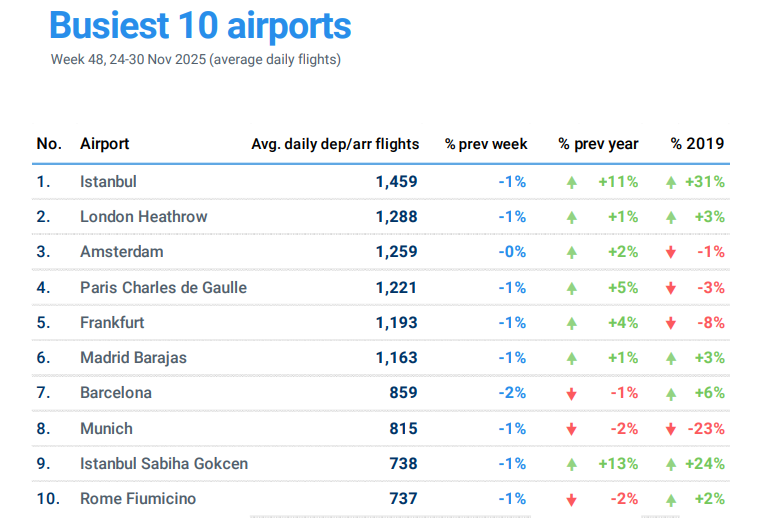Viewport: 763px width, 530px height.
Task: Click red down arrow for Munich 2019 change
Action: [670, 429]
